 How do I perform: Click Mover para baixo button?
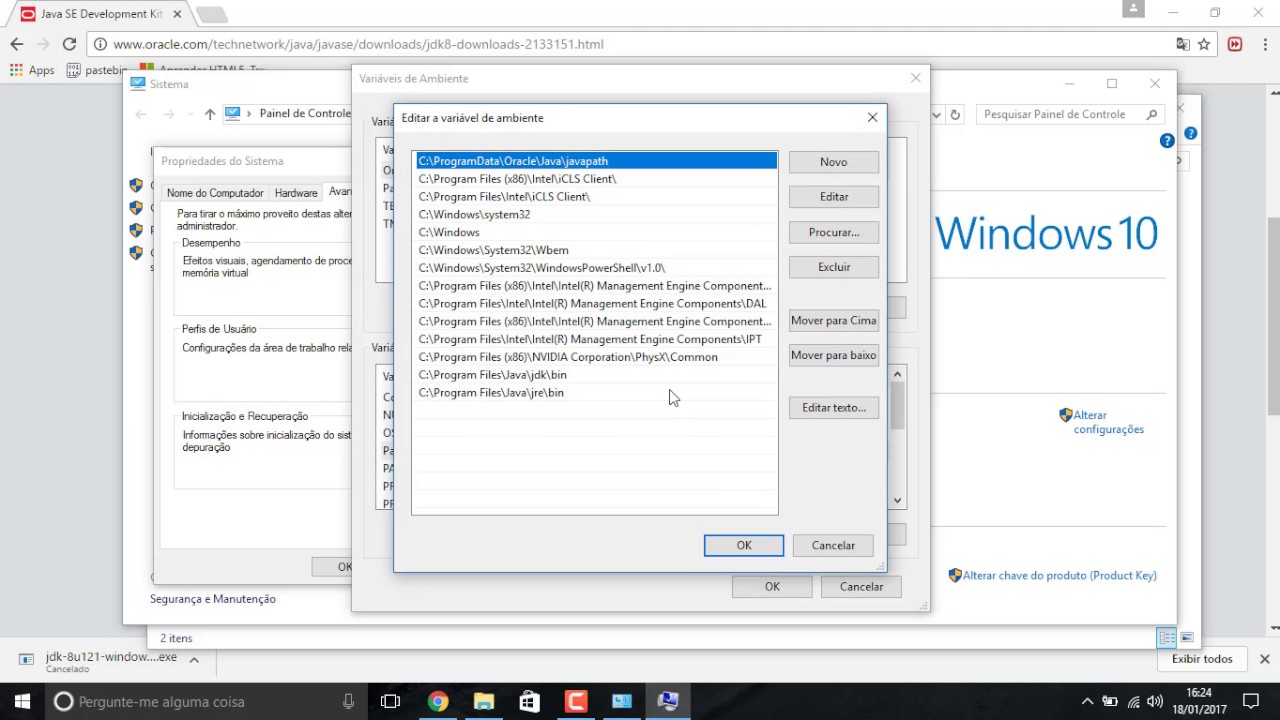[x=833, y=355]
